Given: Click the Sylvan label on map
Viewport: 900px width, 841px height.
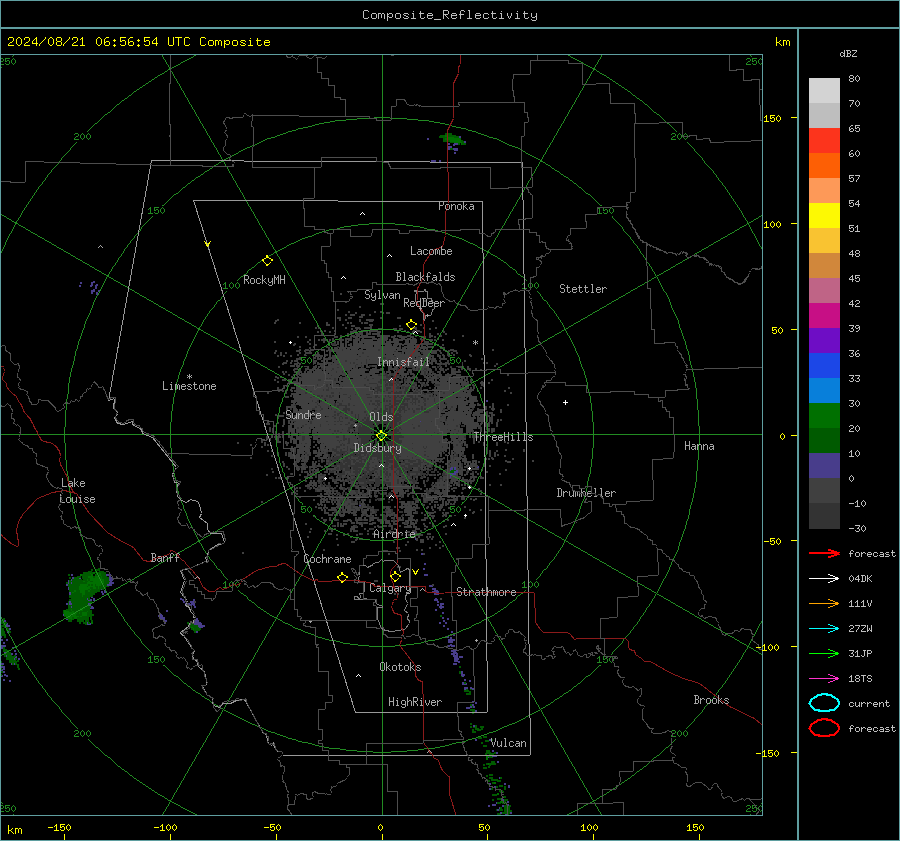Looking at the screenshot, I should 382,295.
